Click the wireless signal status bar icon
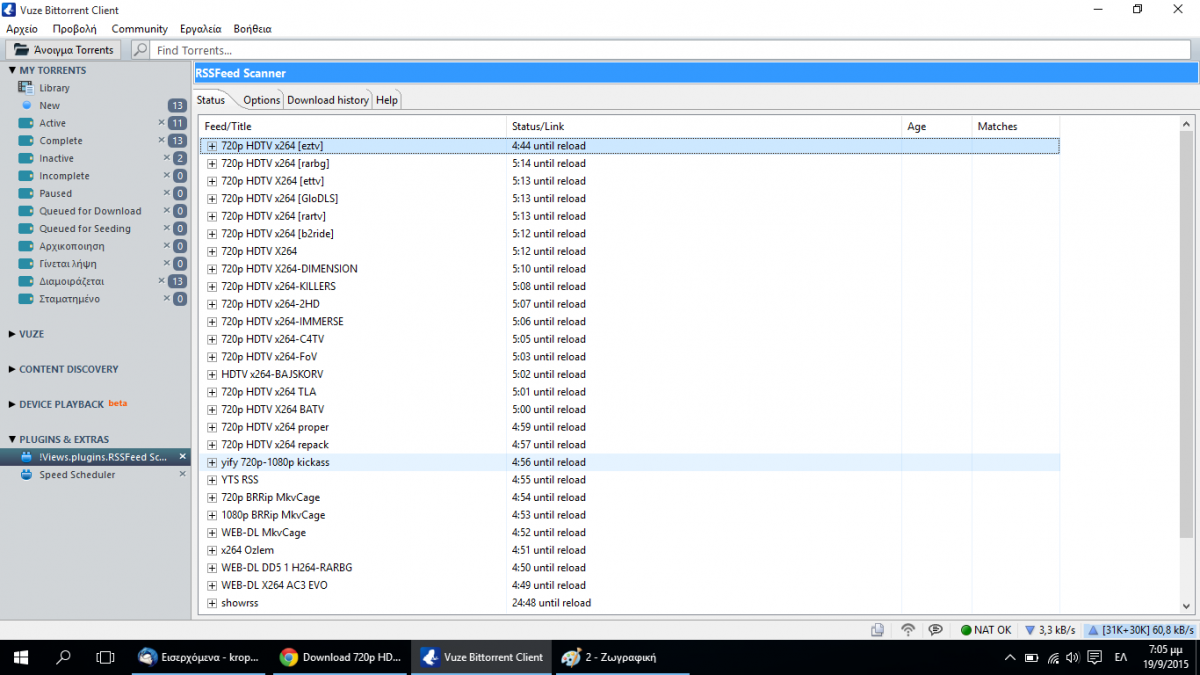 pos(908,630)
